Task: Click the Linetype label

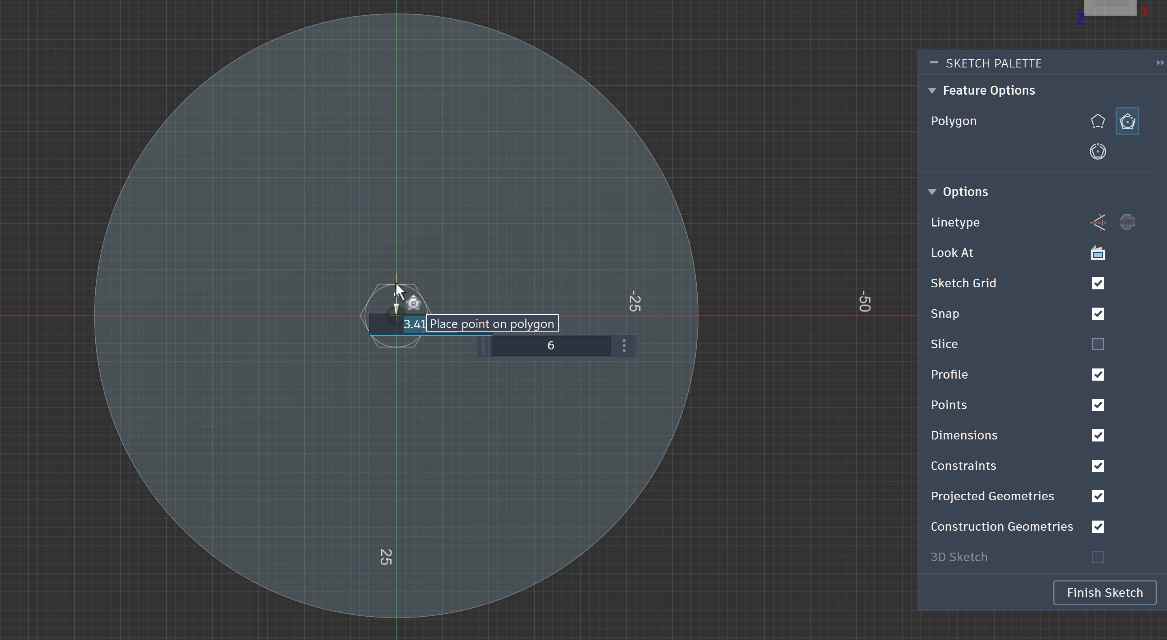Action: (955, 223)
